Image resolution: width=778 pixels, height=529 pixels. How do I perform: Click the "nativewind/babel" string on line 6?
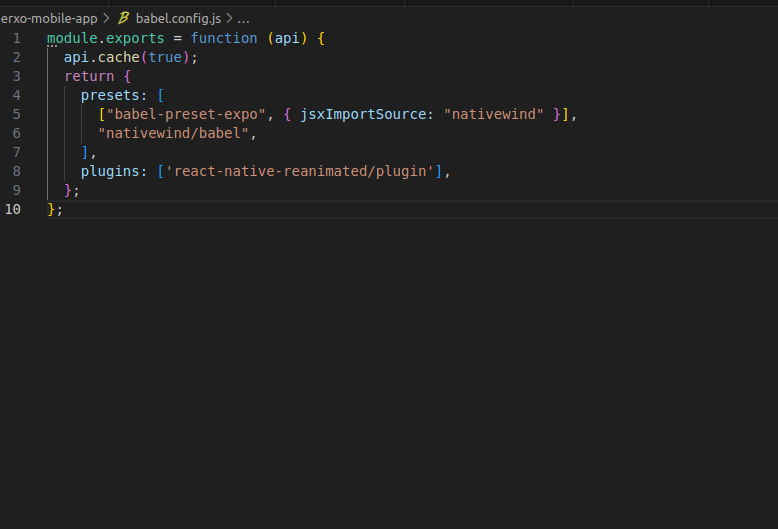173,133
